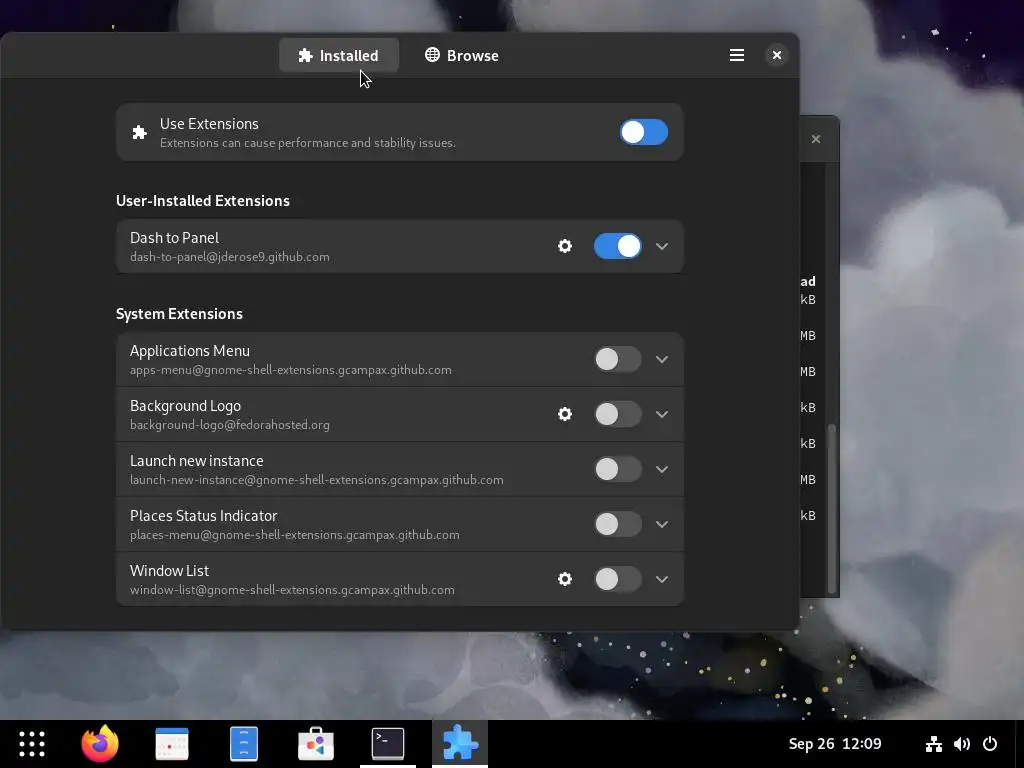Close the Extensions window
The image size is (1024, 768).
pyautogui.click(x=776, y=56)
